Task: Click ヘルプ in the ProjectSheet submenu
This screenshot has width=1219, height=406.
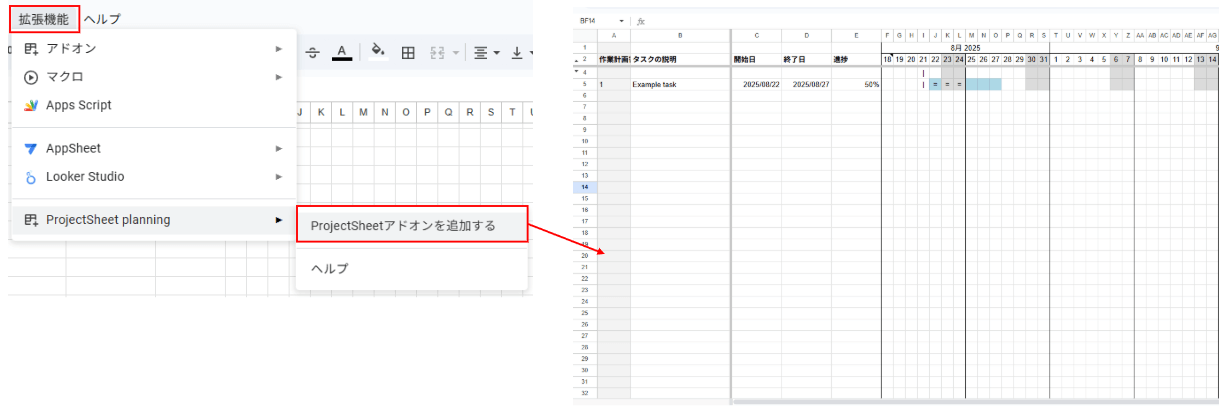Action: coord(330,268)
